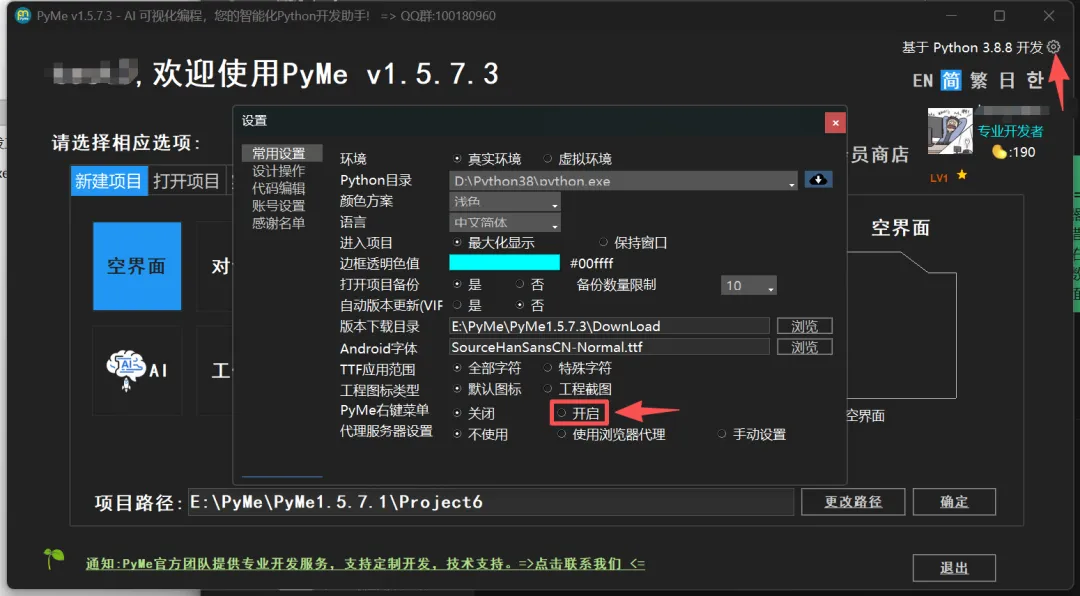
Task: Switch language to 日 (Japanese)
Action: (1007, 81)
